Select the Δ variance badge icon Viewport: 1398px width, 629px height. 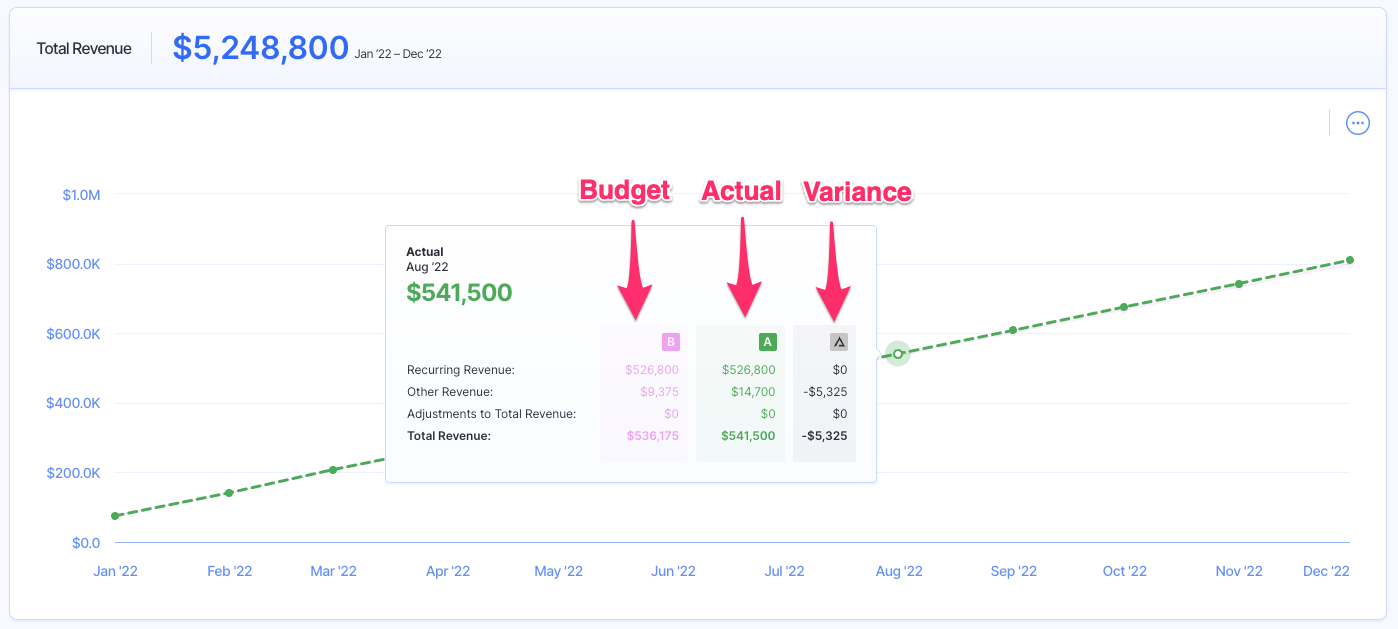(x=837, y=341)
